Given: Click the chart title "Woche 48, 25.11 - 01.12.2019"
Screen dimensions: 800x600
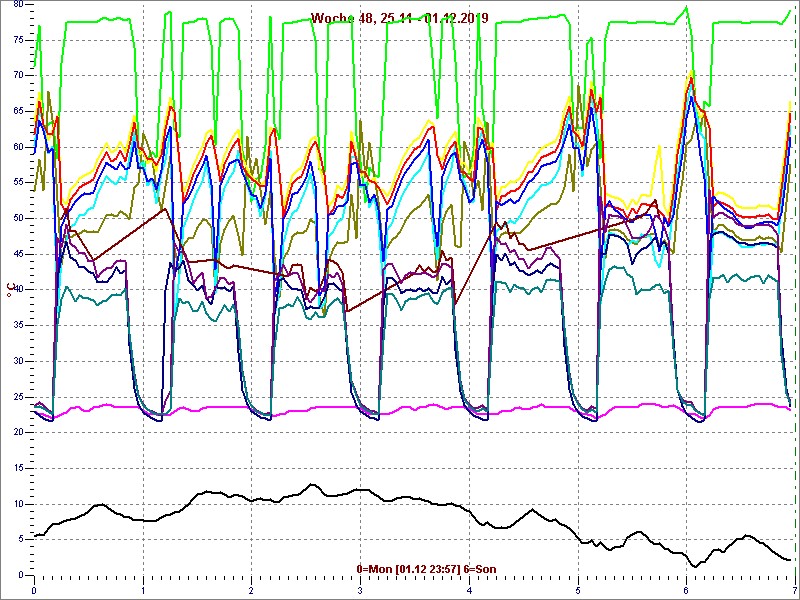Looking at the screenshot, I should tap(399, 18).
